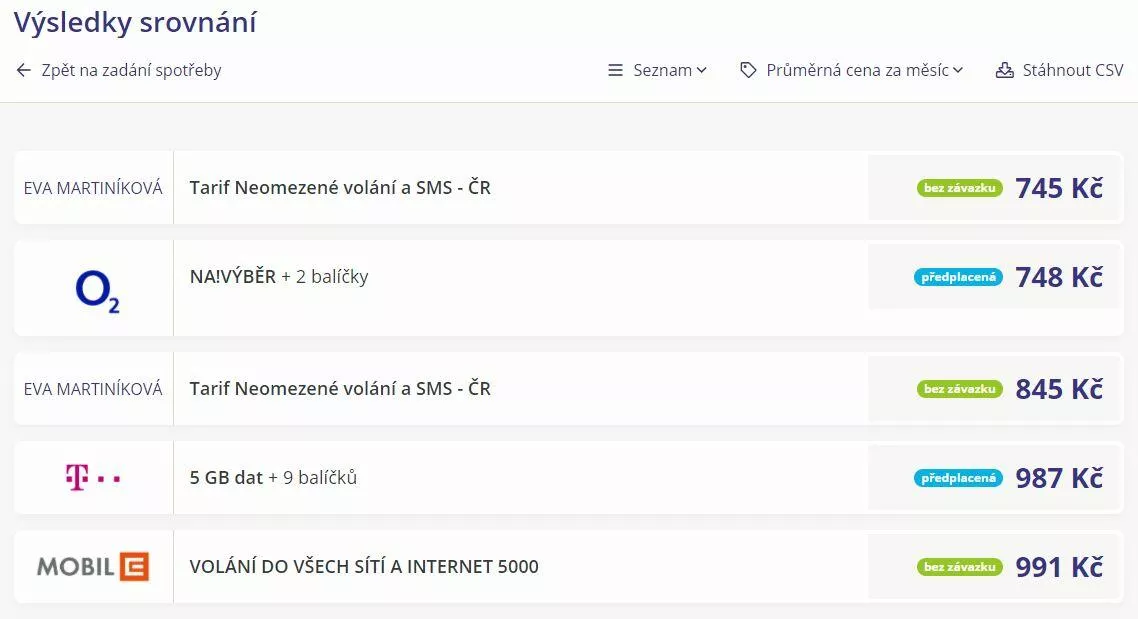Open VOLÁNÍ DO VŠECH SÍTÍ A INTERNET 5000

[364, 567]
